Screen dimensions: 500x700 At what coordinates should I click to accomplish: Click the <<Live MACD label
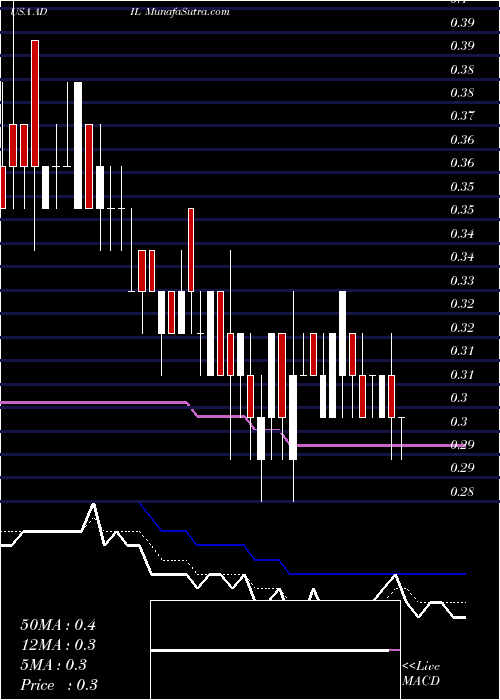pos(421,674)
